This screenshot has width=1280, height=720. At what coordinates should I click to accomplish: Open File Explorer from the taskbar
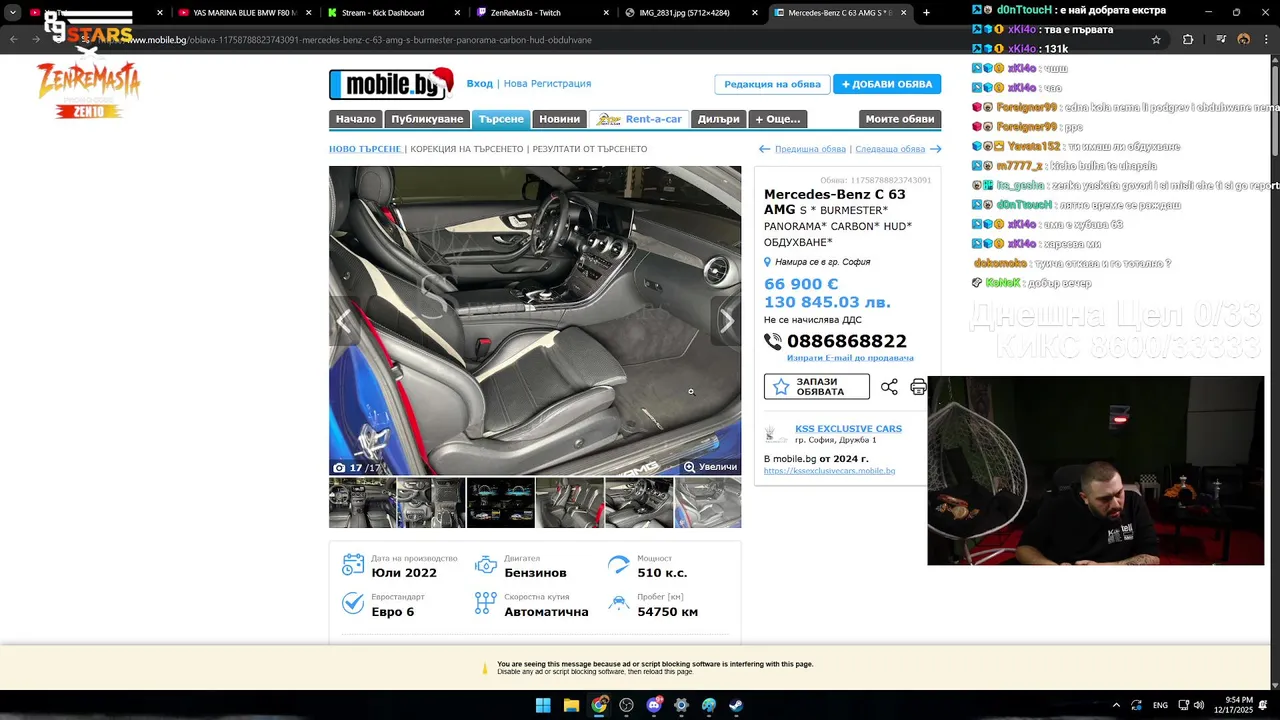pyautogui.click(x=571, y=705)
